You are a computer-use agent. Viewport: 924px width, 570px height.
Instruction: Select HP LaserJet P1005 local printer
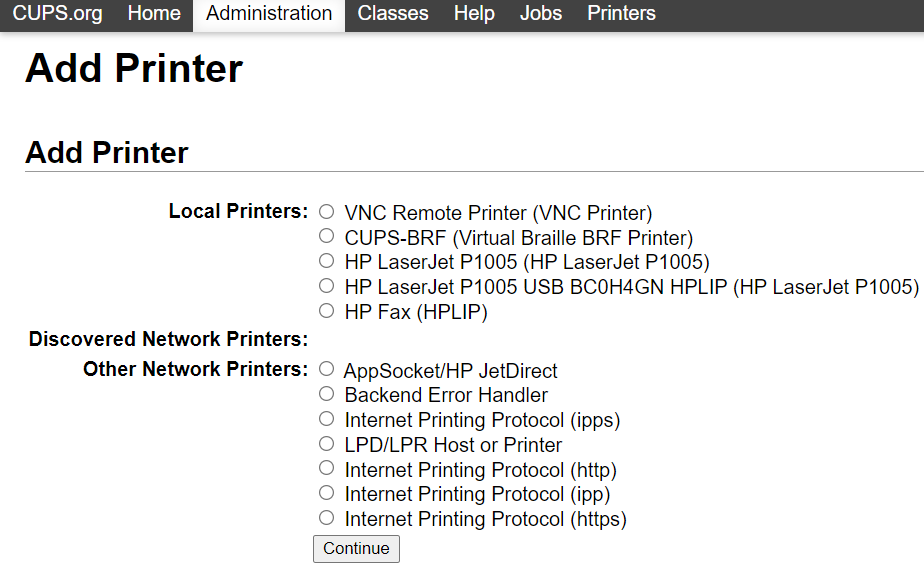click(x=326, y=262)
